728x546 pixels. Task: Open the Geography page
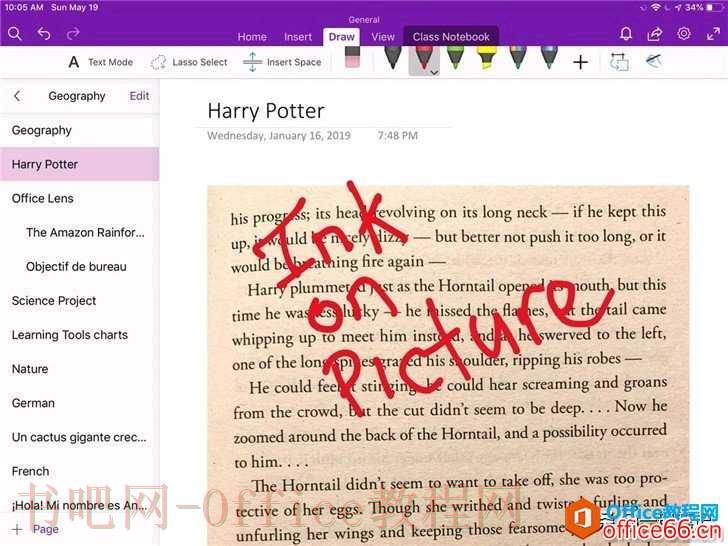[x=79, y=130]
